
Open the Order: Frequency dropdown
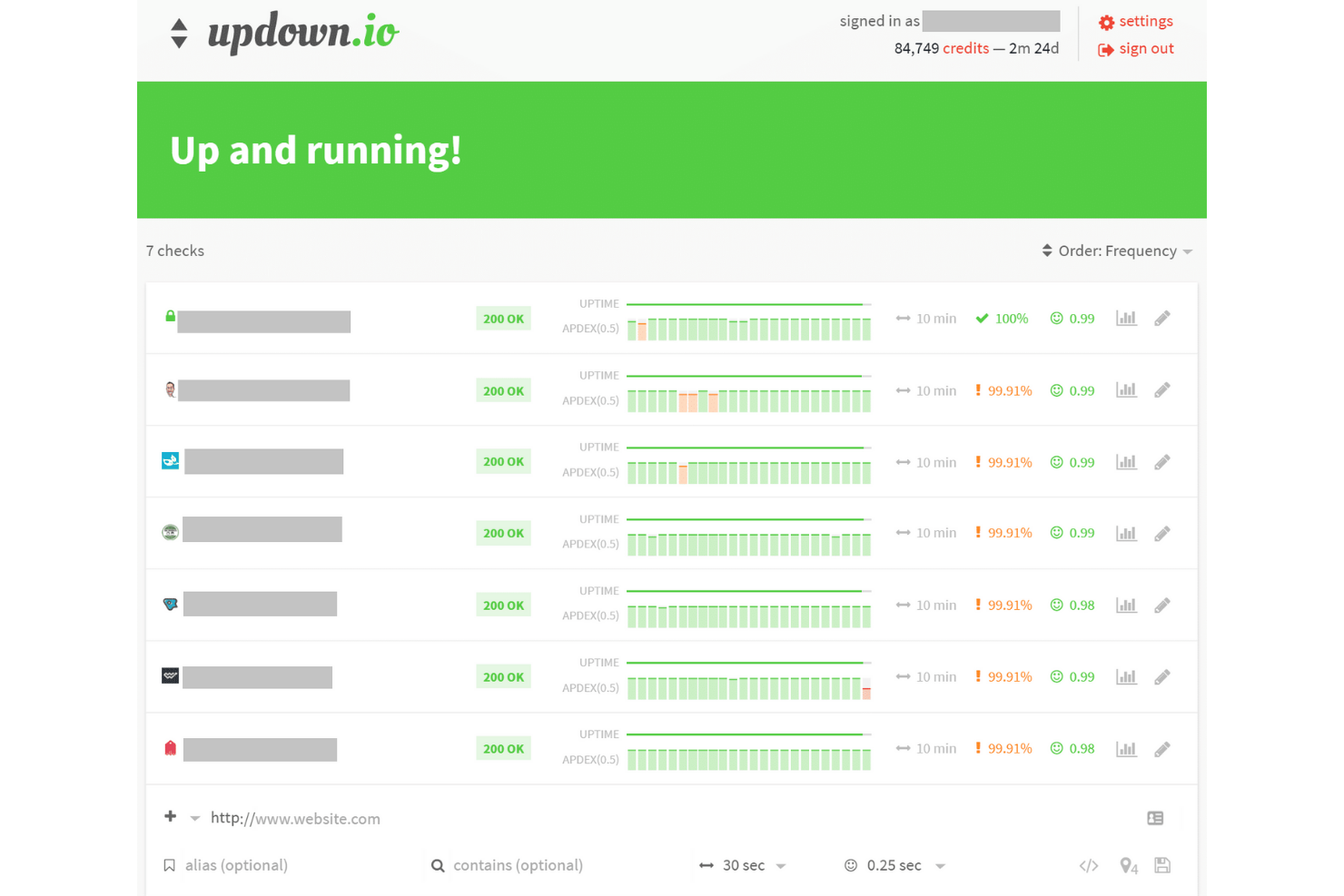(1117, 251)
